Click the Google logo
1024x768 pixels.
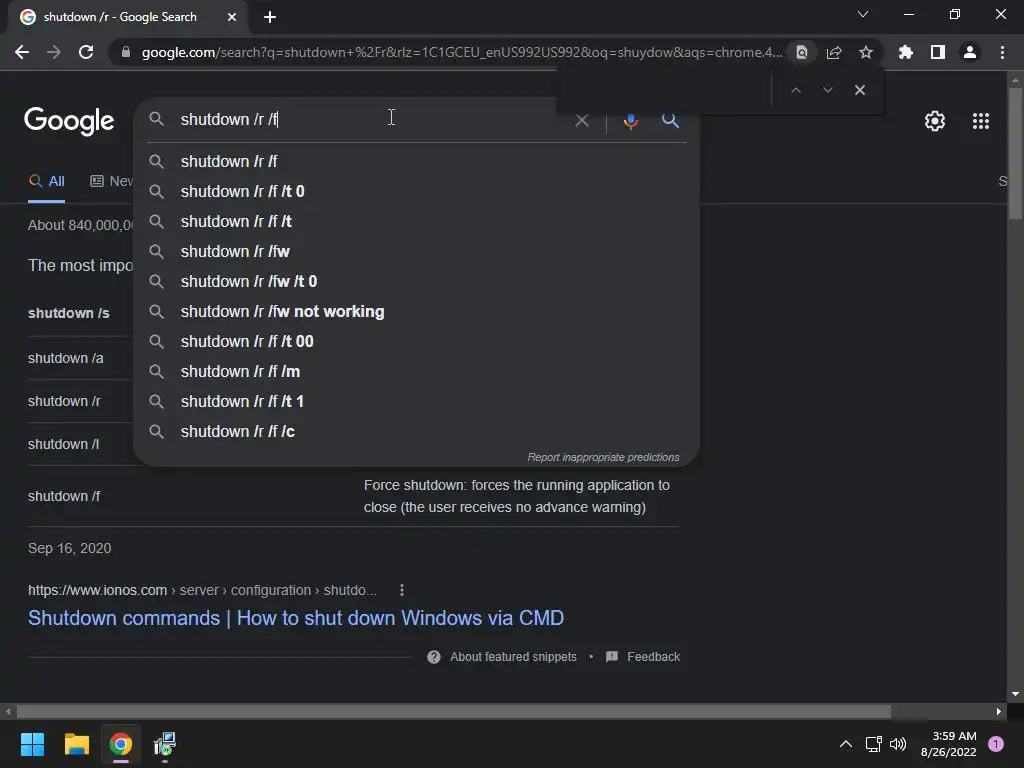pyautogui.click(x=69, y=121)
